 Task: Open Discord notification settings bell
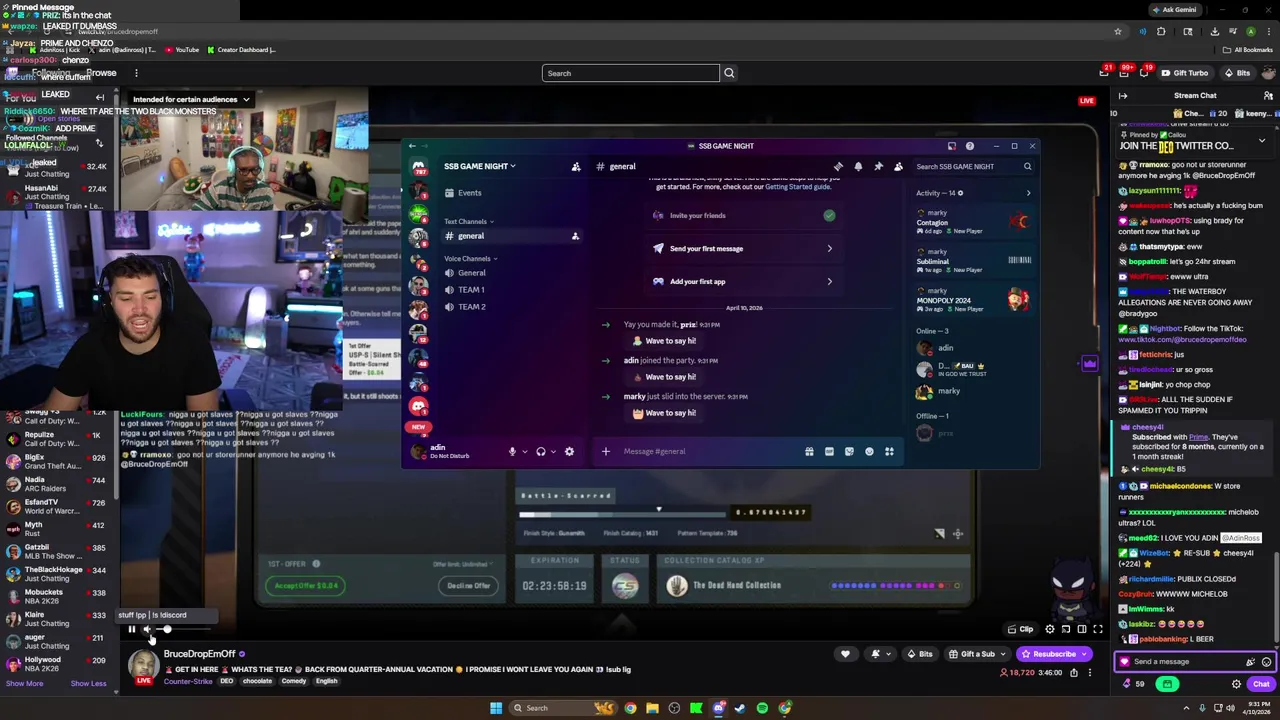858,167
